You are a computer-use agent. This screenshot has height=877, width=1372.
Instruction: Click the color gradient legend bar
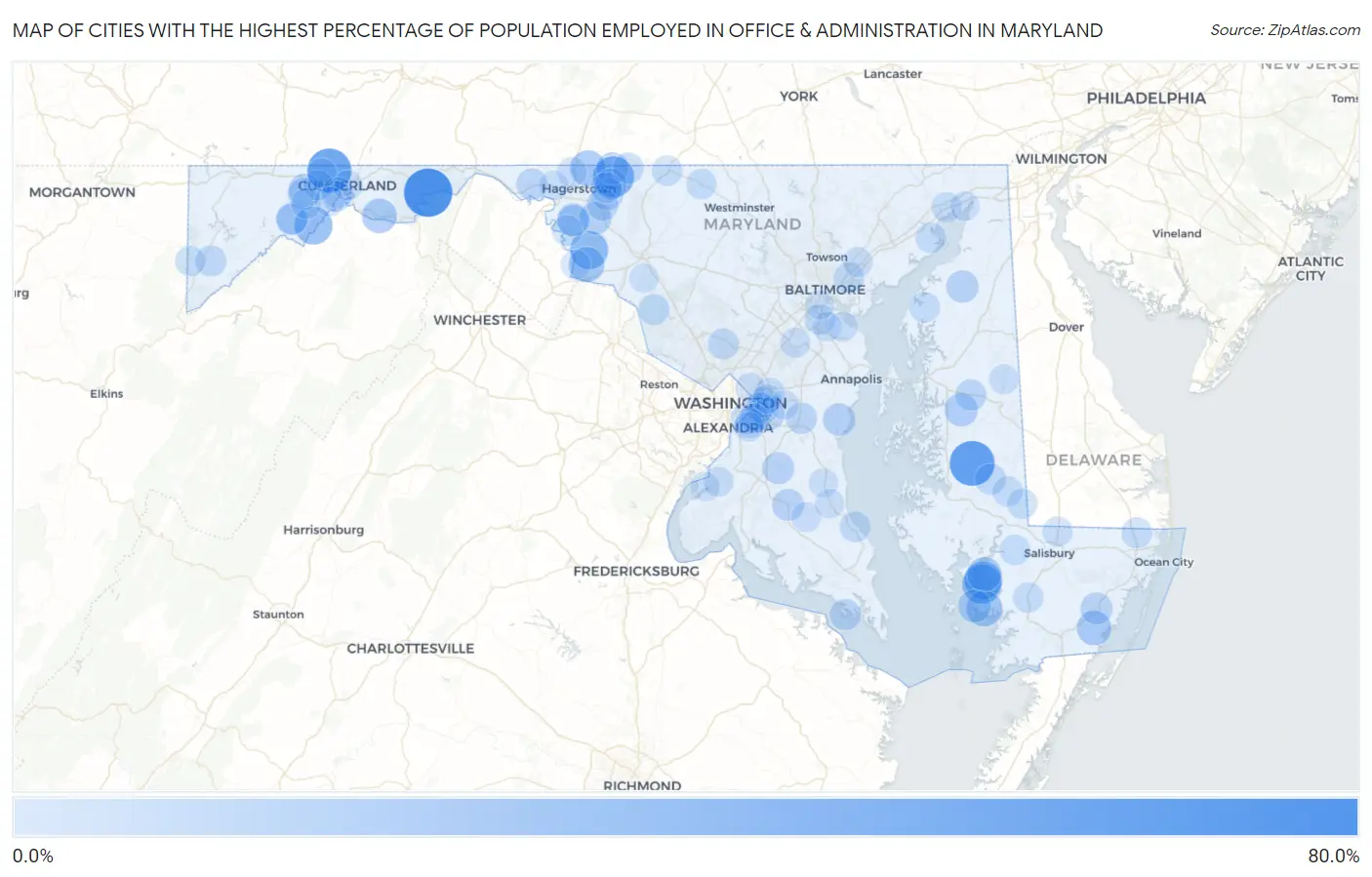click(x=685, y=817)
